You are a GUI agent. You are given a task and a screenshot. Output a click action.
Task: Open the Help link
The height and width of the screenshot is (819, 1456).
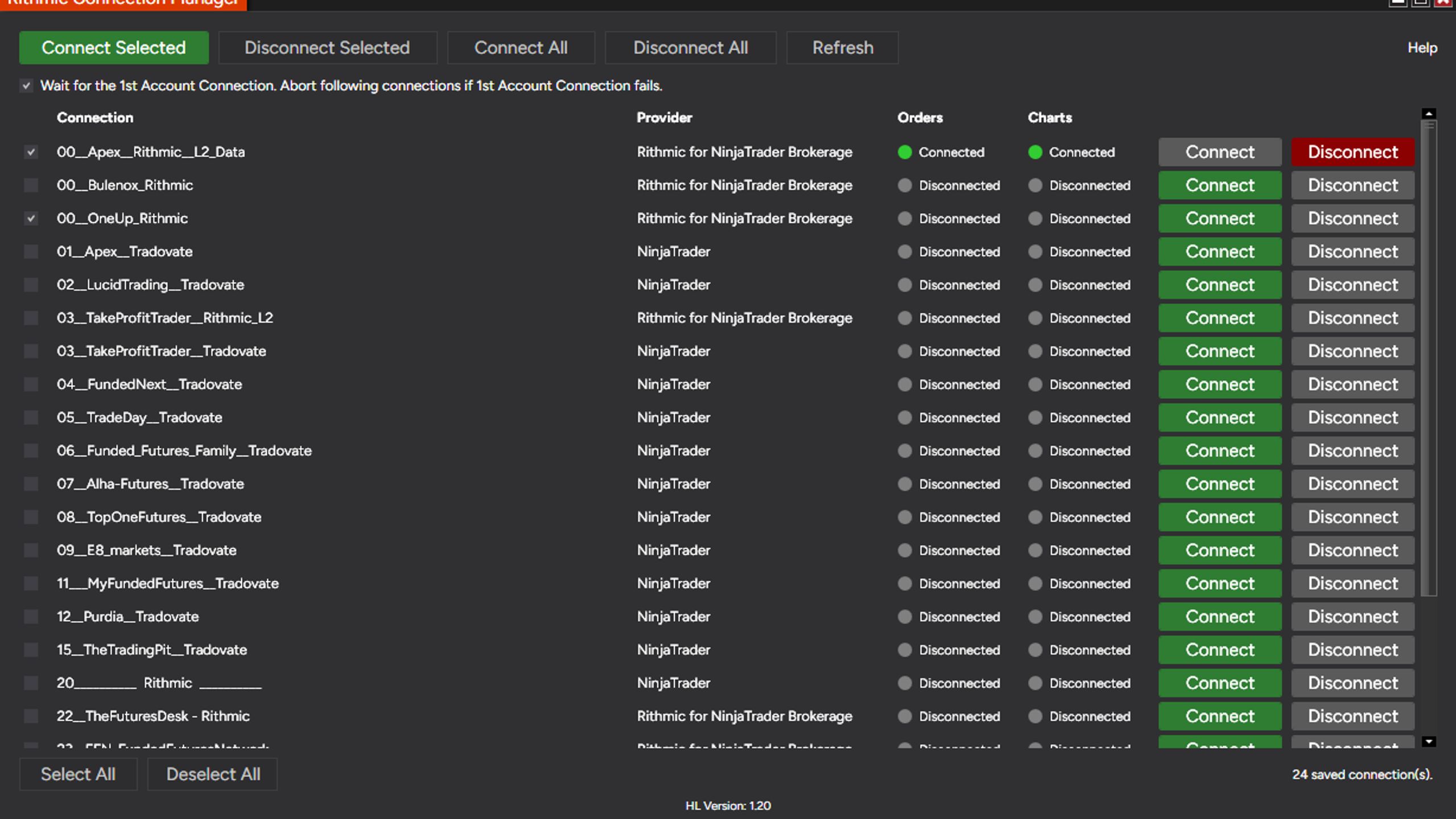(x=1422, y=48)
